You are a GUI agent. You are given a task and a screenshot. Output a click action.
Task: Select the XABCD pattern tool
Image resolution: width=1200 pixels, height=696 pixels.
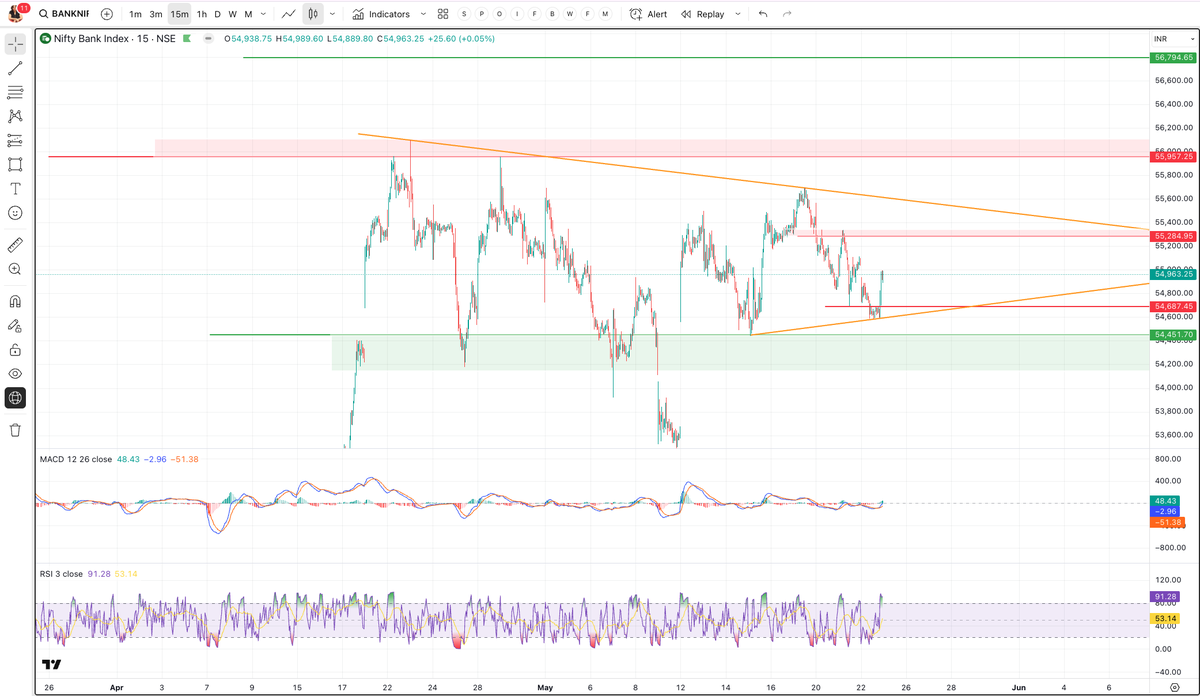(x=15, y=116)
